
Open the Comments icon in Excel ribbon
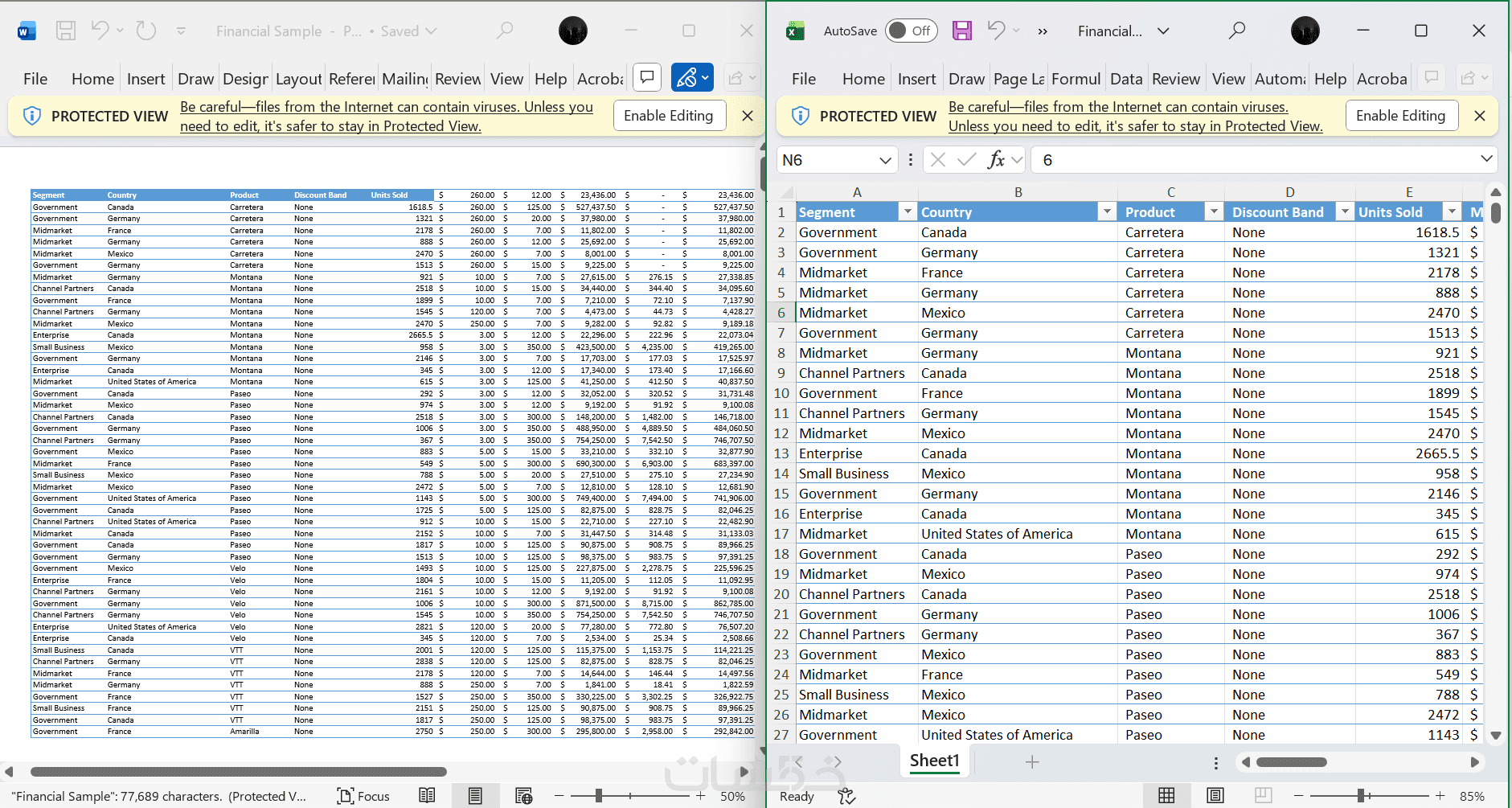pos(1432,78)
